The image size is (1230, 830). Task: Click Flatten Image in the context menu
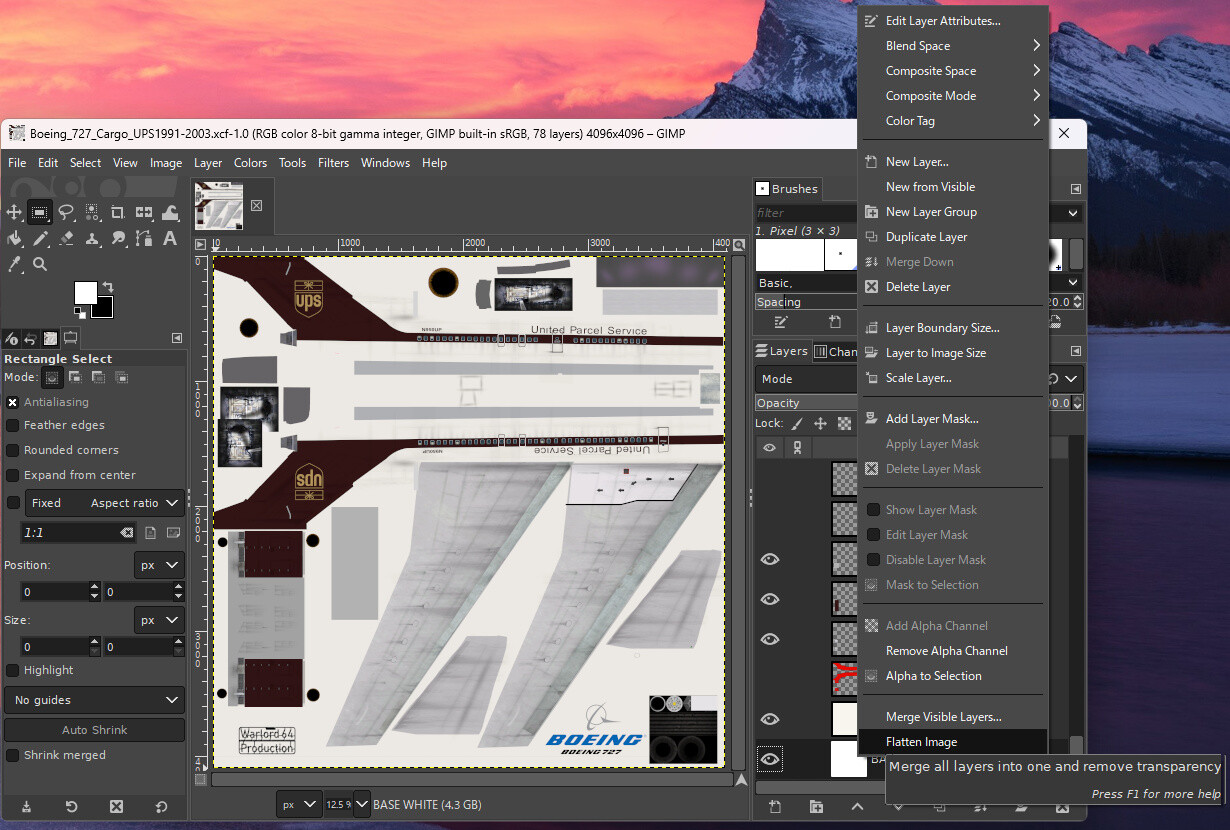pyautogui.click(x=953, y=742)
